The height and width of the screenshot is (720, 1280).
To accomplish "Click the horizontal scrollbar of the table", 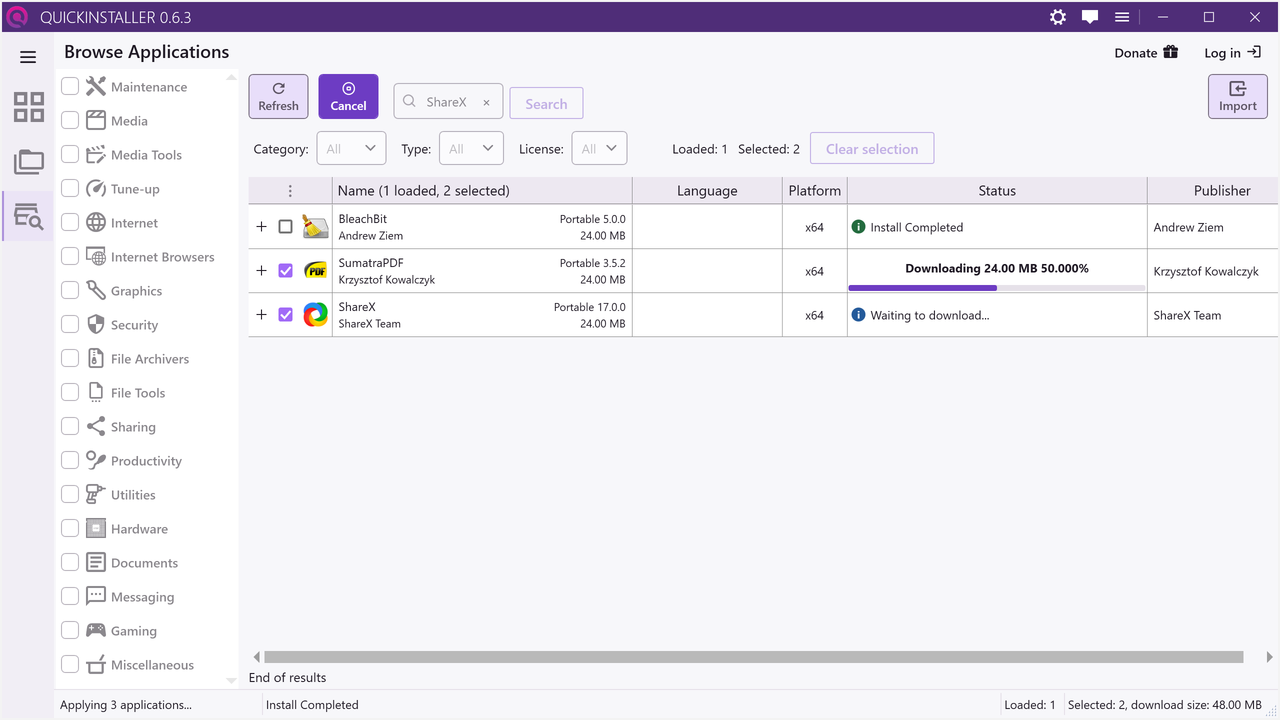I will (x=754, y=657).
